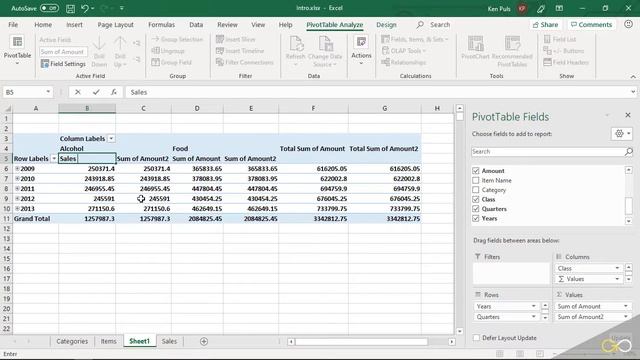Open the Class field dropdown in Columns
The width and height of the screenshot is (640, 360).
click(x=617, y=268)
